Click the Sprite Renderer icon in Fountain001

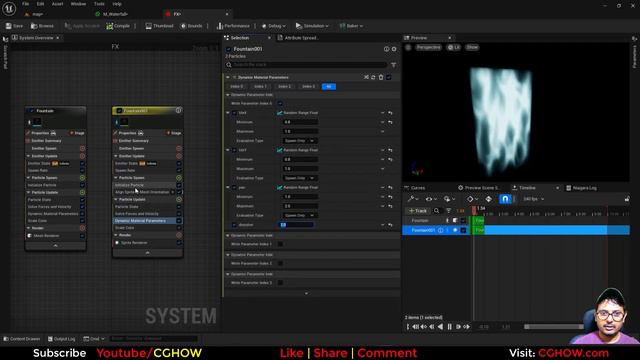coord(117,243)
